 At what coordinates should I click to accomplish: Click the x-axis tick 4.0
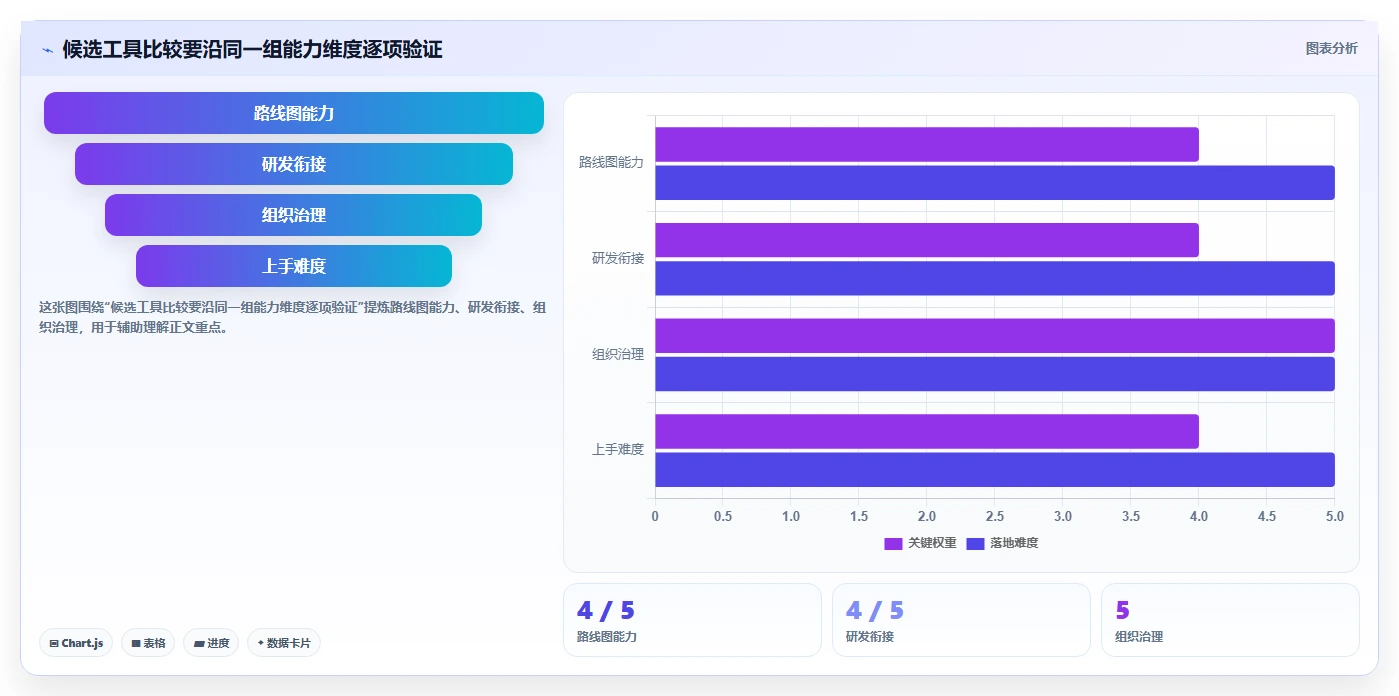click(1199, 516)
